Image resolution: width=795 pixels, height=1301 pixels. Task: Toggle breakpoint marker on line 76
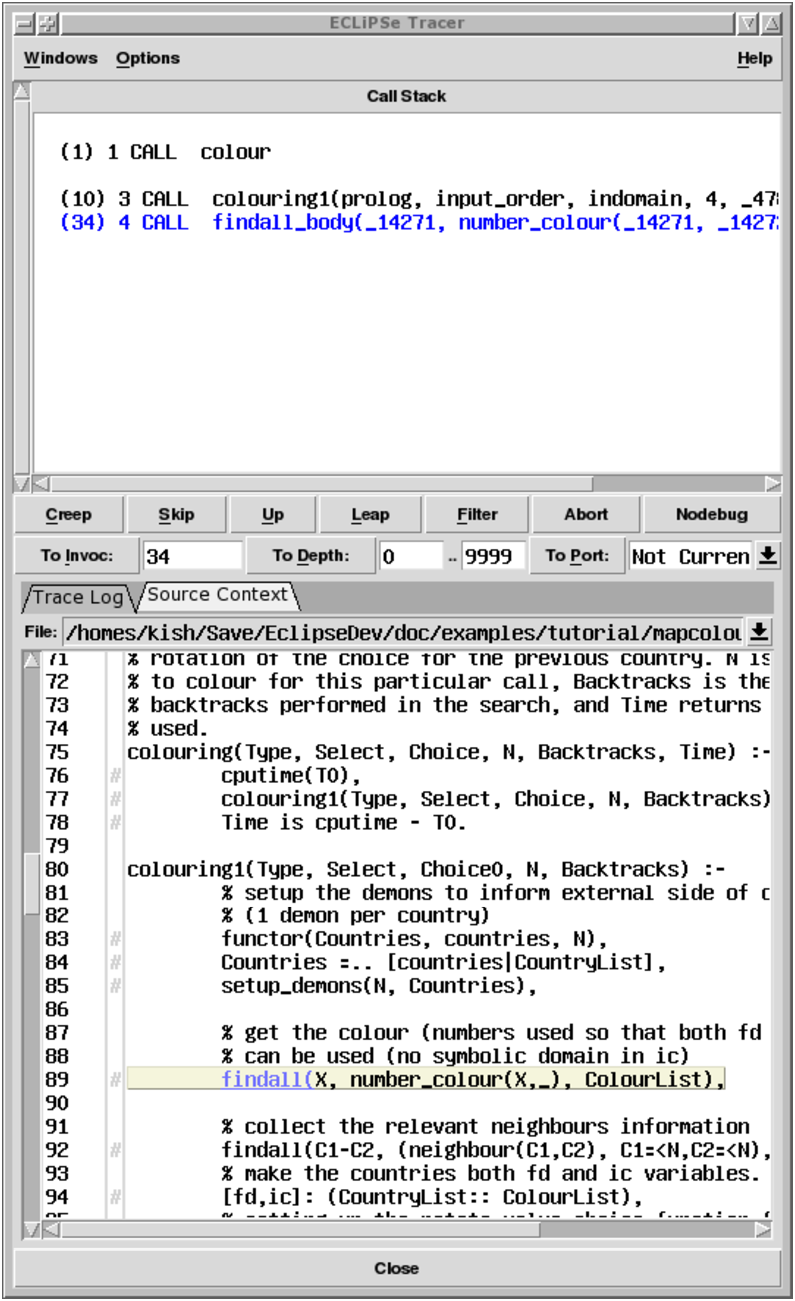[x=115, y=776]
